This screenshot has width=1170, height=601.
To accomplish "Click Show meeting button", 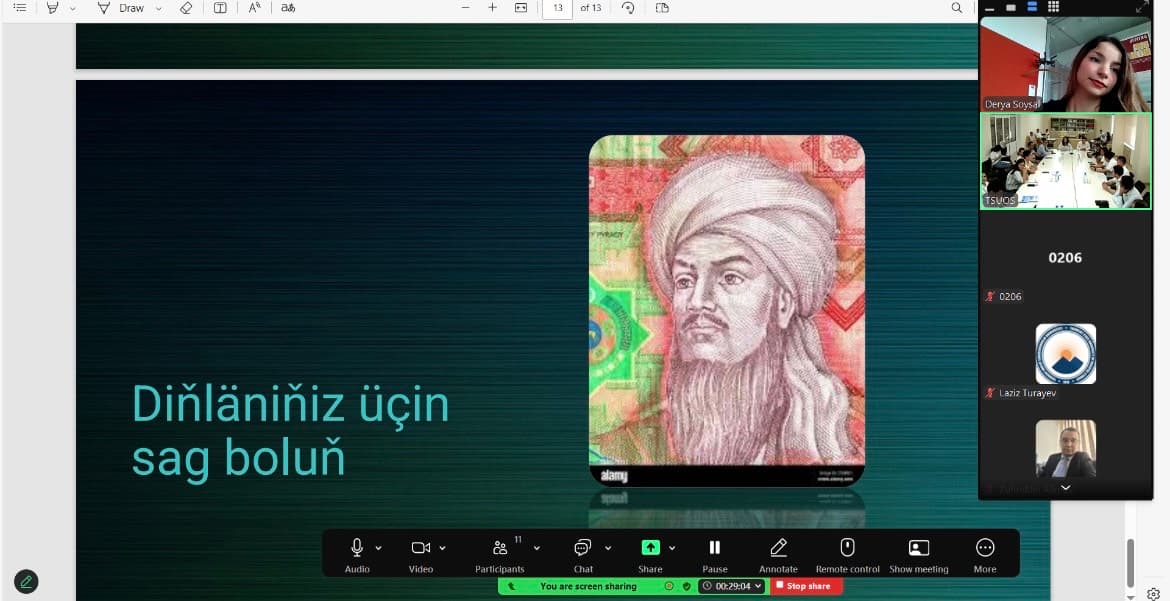I will coord(919,555).
